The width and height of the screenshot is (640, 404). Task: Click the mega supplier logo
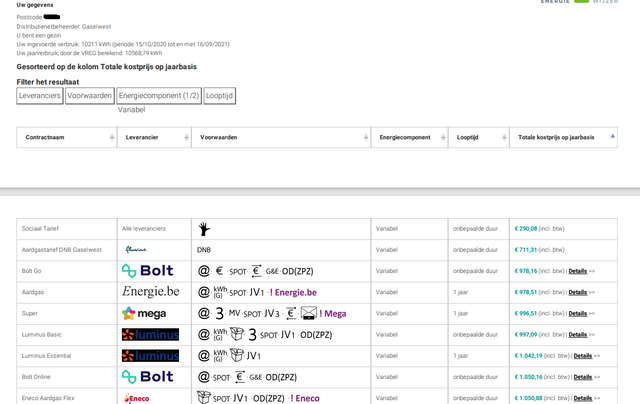point(144,313)
